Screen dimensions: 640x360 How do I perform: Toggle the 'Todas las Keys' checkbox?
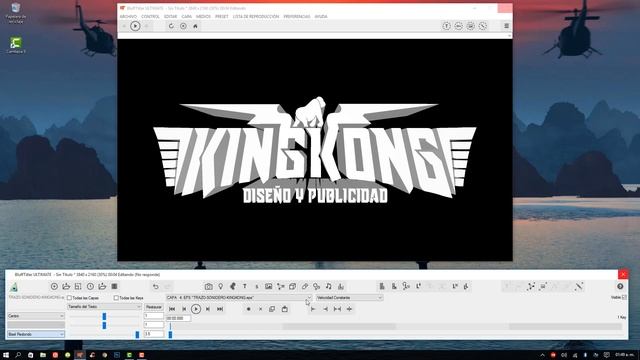tap(116, 298)
